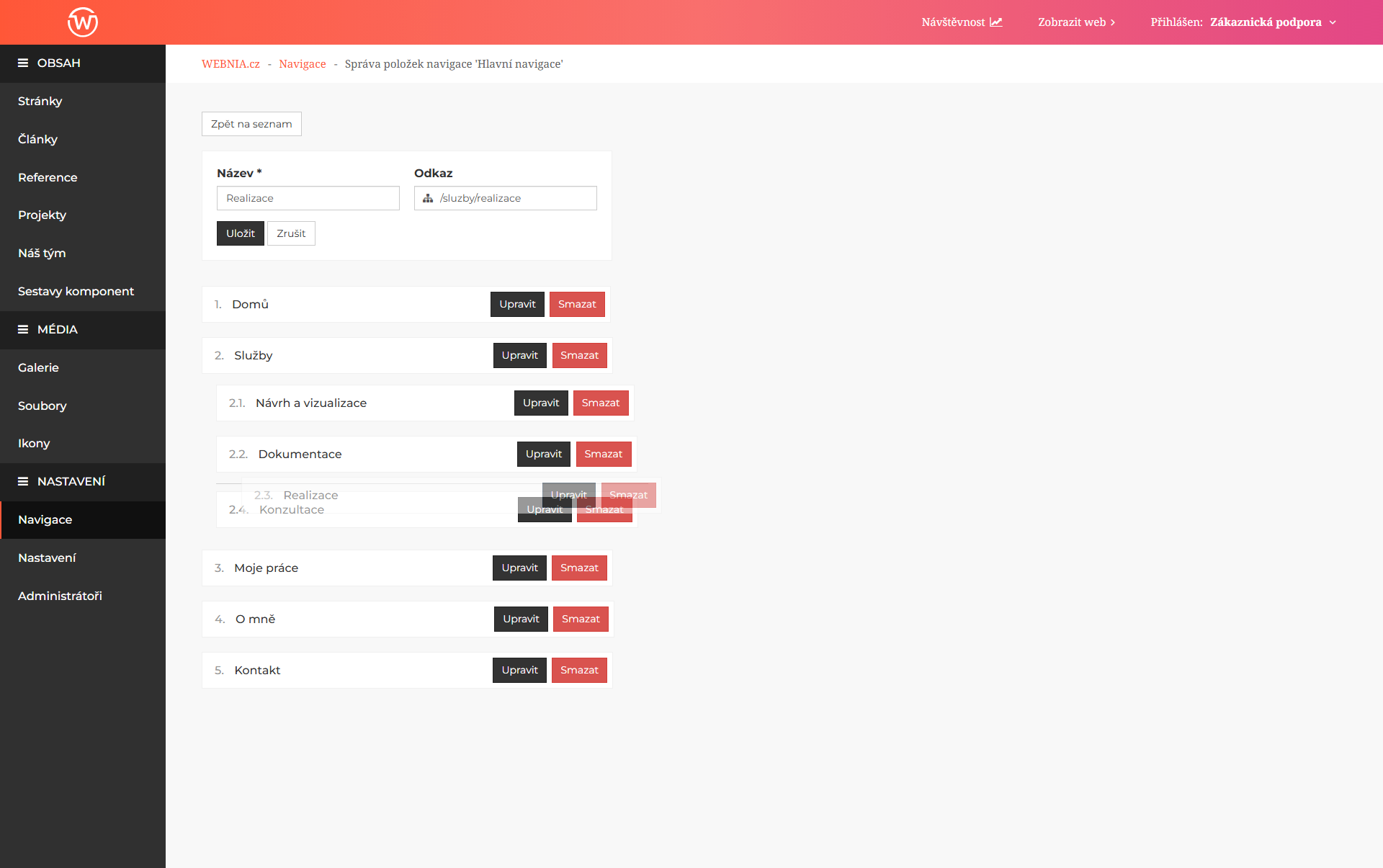Edit Návrh a vizualizace item
The width and height of the screenshot is (1383, 868).
pos(541,403)
